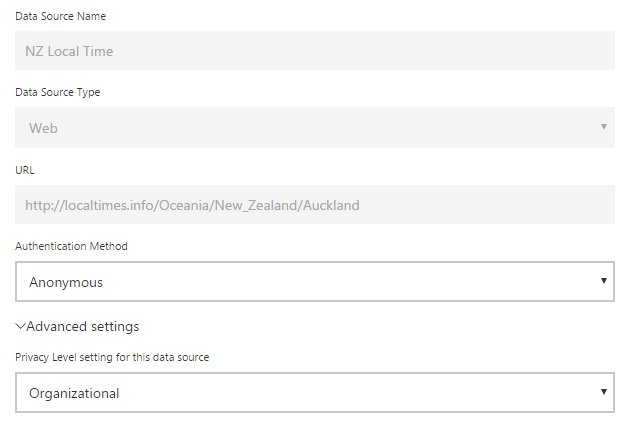Open the Authentication Method dropdown

pyautogui.click(x=314, y=282)
